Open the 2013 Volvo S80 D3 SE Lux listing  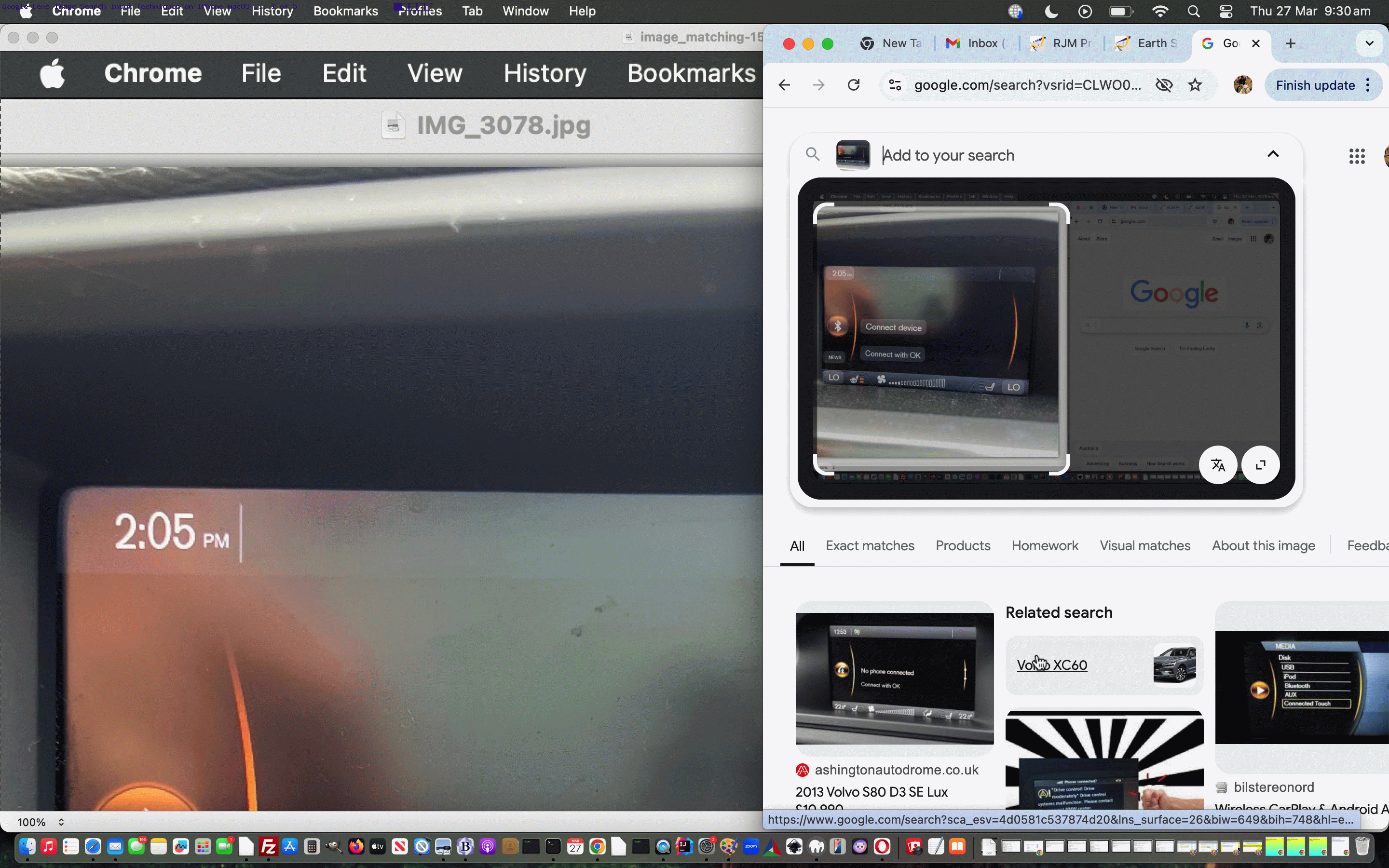(872, 792)
